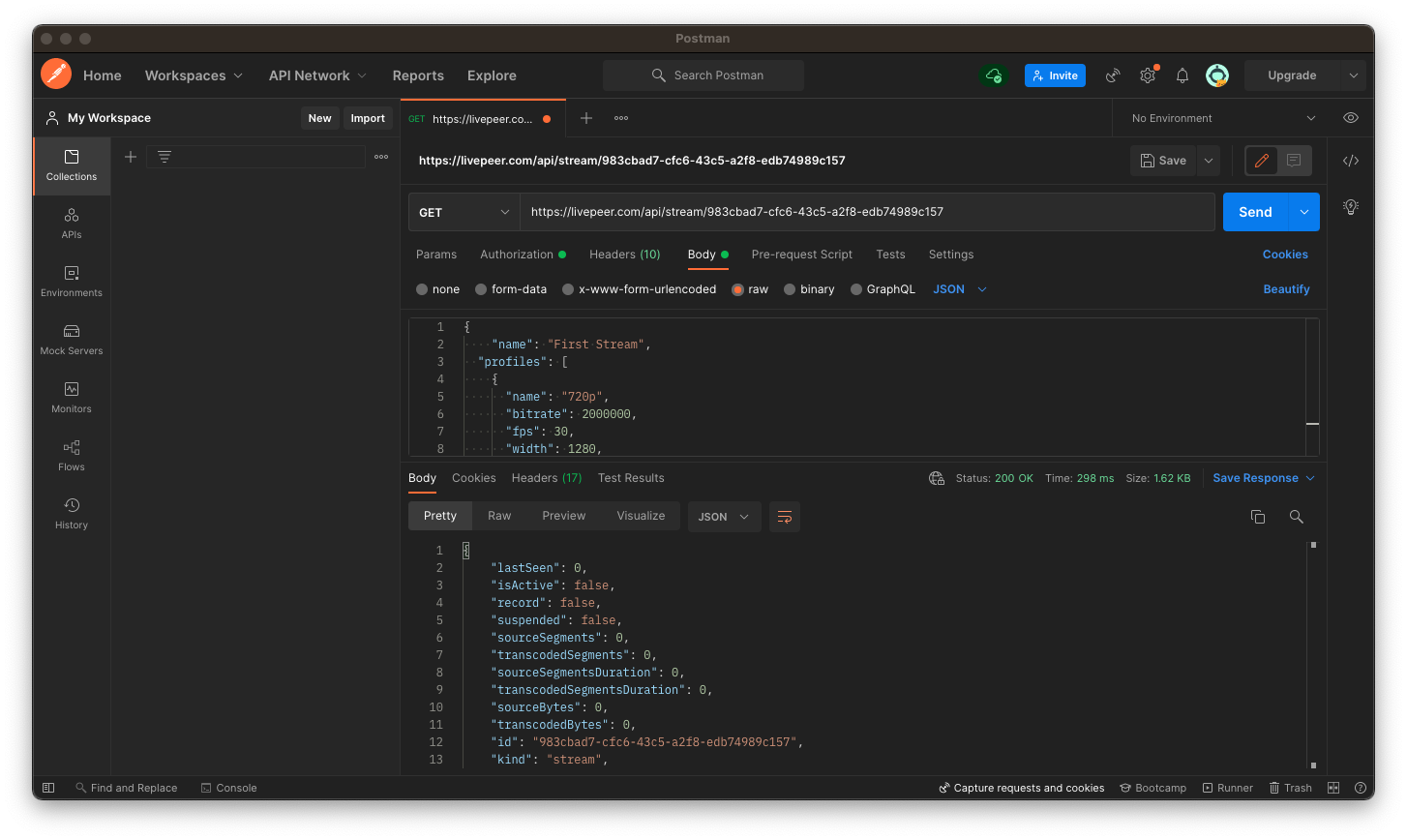Open the help icon in status bar

pyautogui.click(x=1361, y=788)
